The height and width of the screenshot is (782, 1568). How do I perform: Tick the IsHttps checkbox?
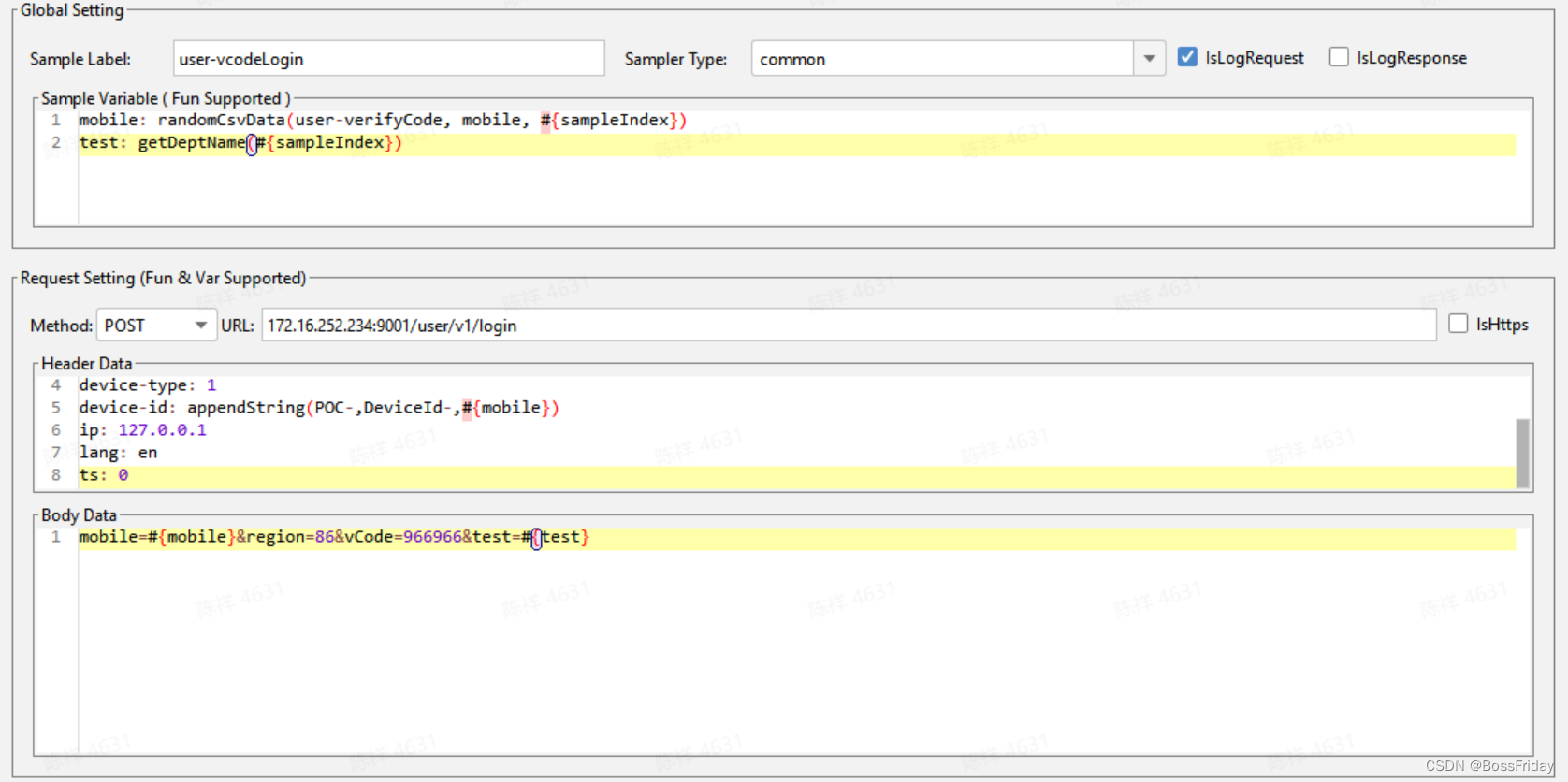point(1458,324)
